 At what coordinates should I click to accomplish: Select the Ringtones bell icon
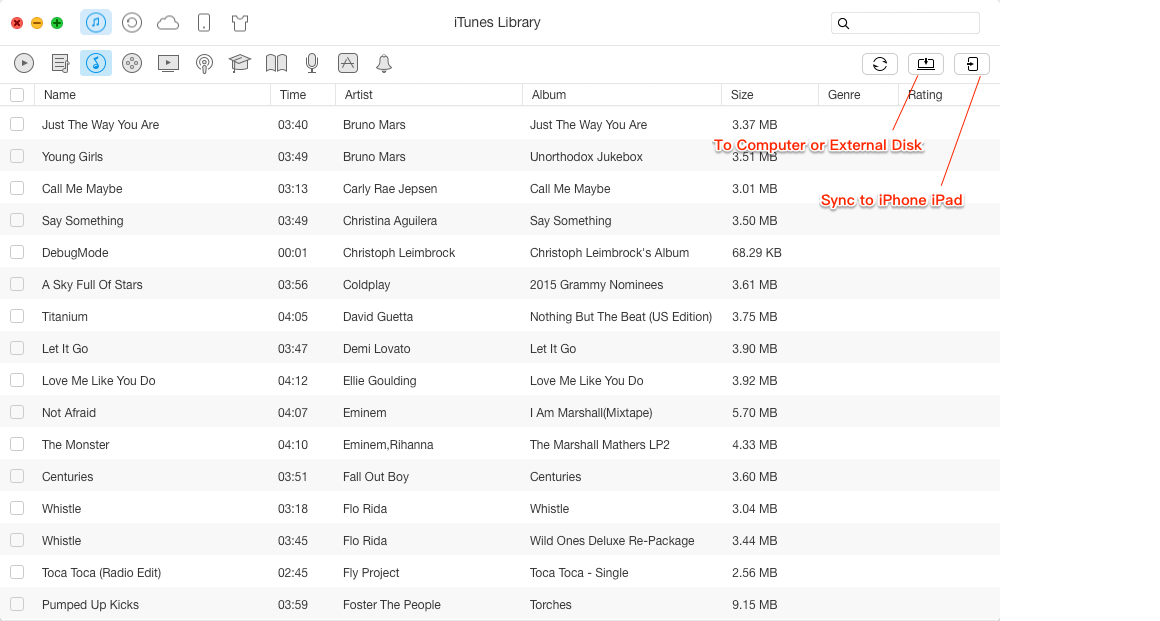[384, 64]
